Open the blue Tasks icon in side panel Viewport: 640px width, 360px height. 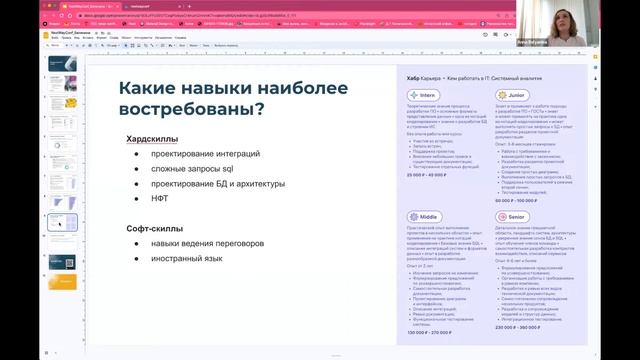click(x=596, y=67)
